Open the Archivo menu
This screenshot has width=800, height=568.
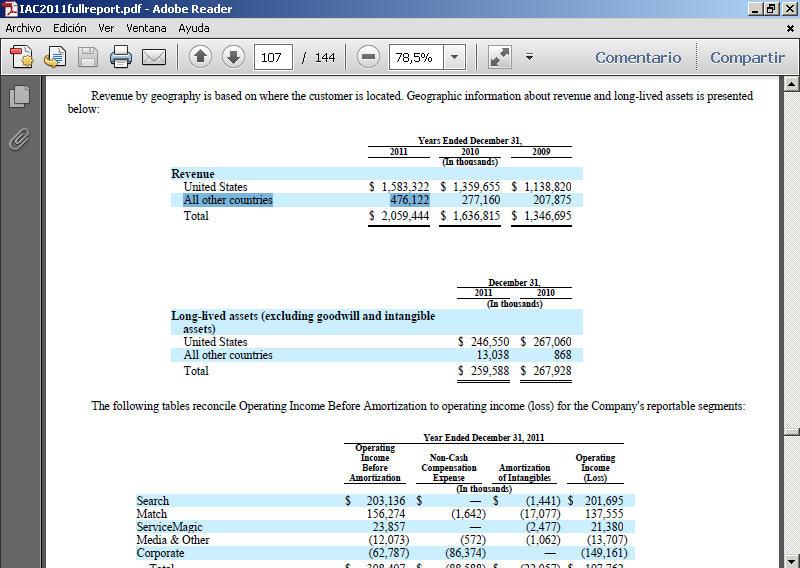coord(23,28)
